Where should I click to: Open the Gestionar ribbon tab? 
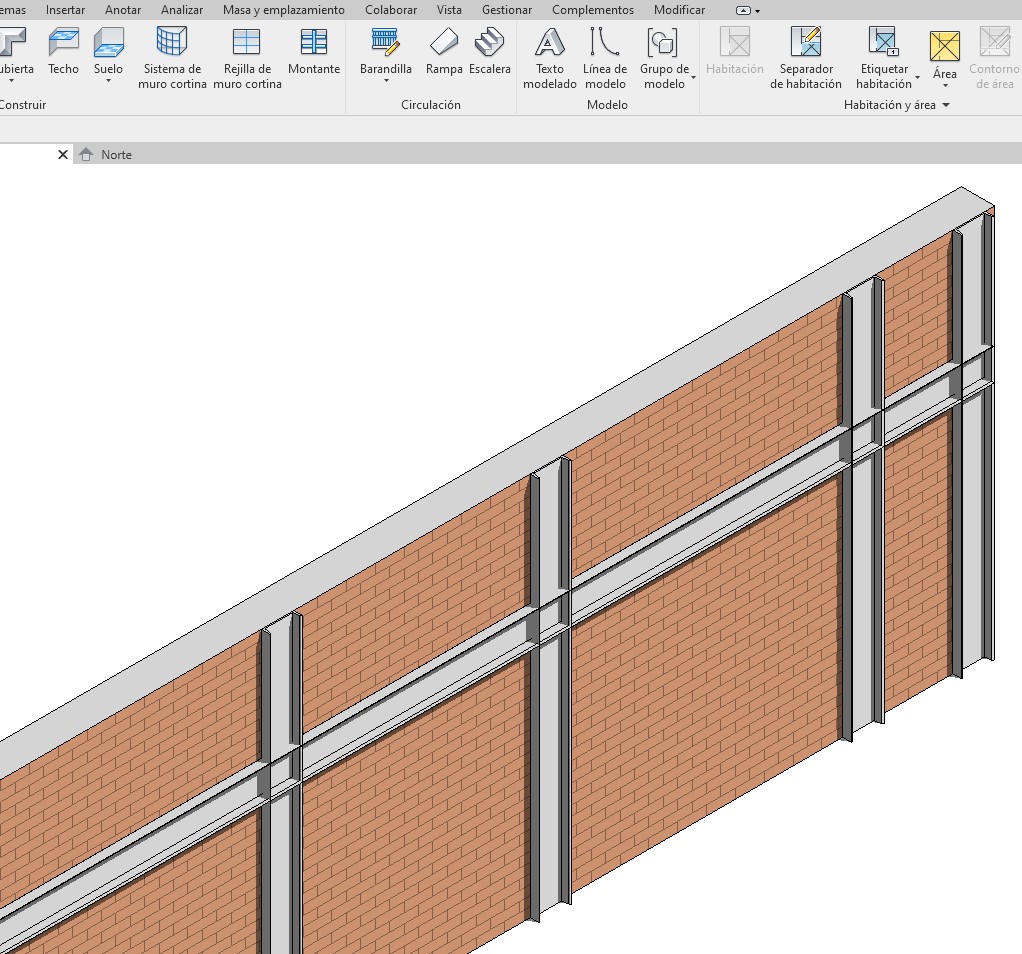coord(506,10)
